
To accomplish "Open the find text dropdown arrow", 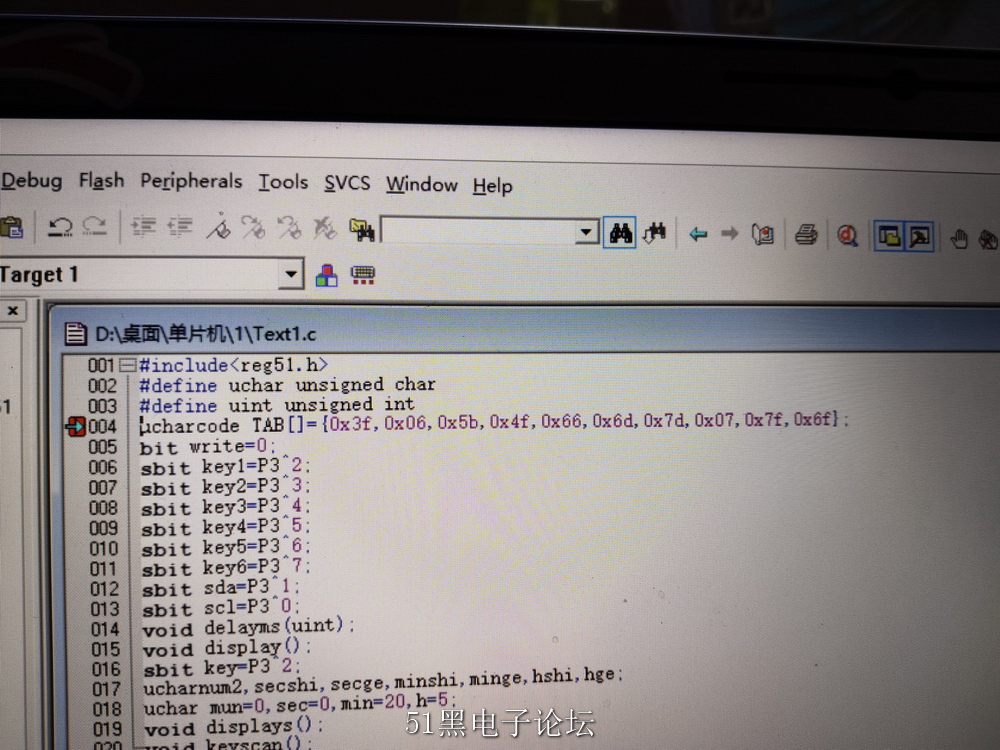I will coord(585,232).
